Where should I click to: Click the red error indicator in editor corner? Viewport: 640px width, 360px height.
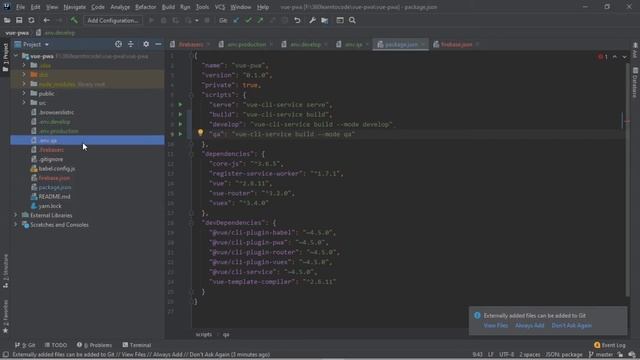click(x=602, y=57)
